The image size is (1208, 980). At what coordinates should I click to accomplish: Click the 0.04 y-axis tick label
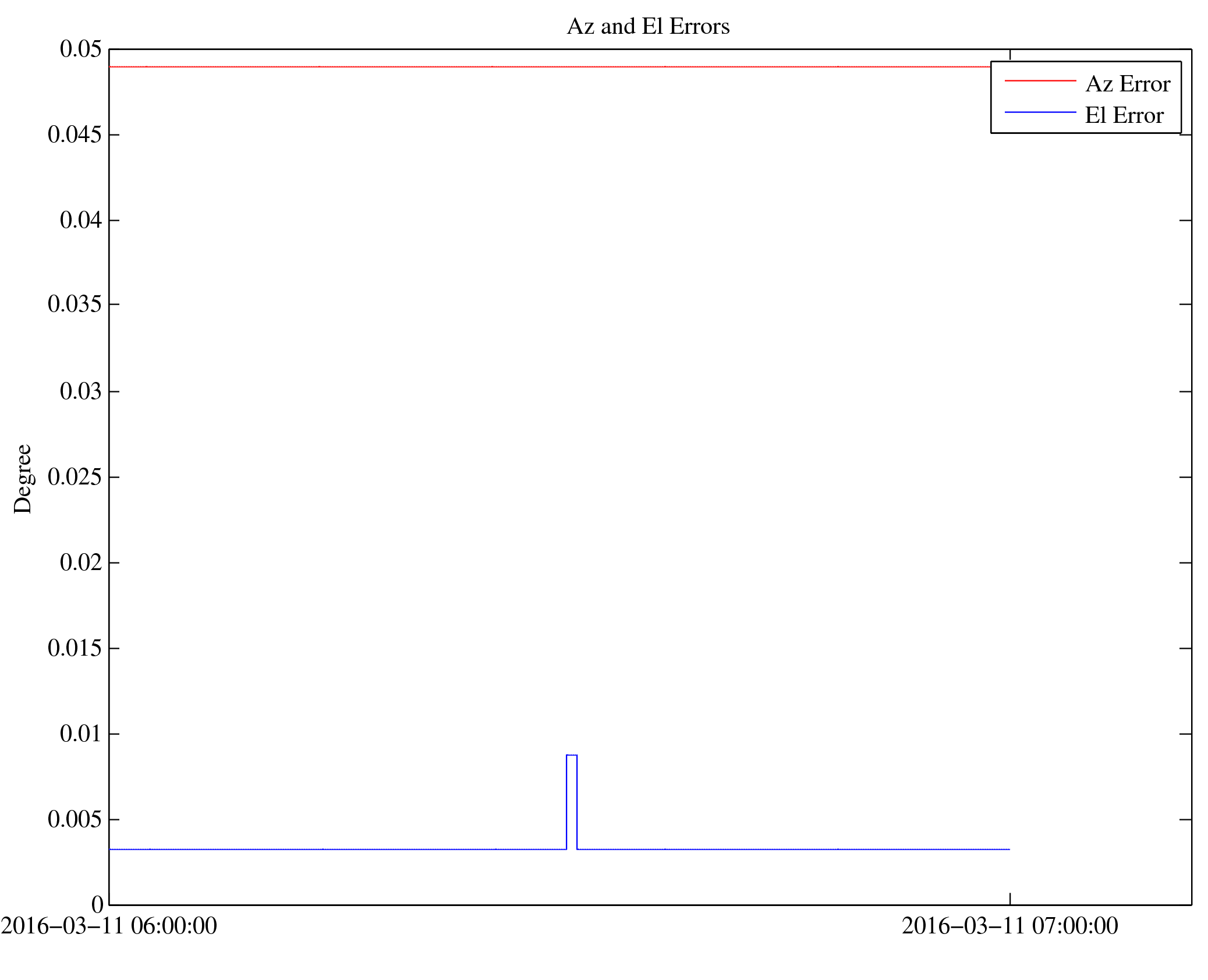click(80, 220)
